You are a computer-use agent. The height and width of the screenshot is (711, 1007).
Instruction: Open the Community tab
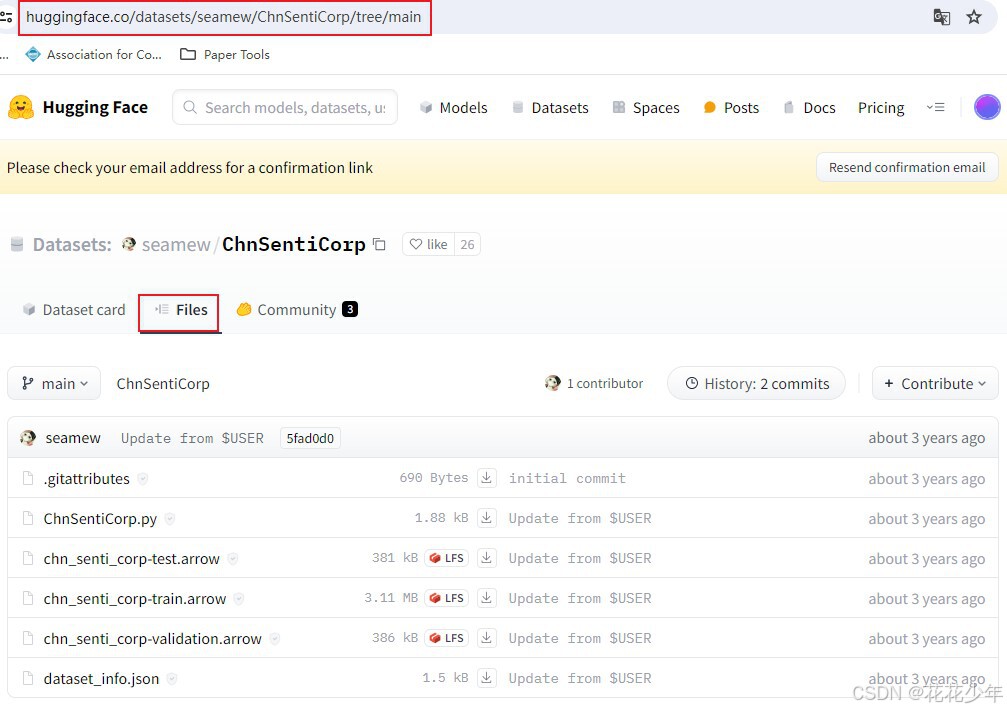click(297, 310)
